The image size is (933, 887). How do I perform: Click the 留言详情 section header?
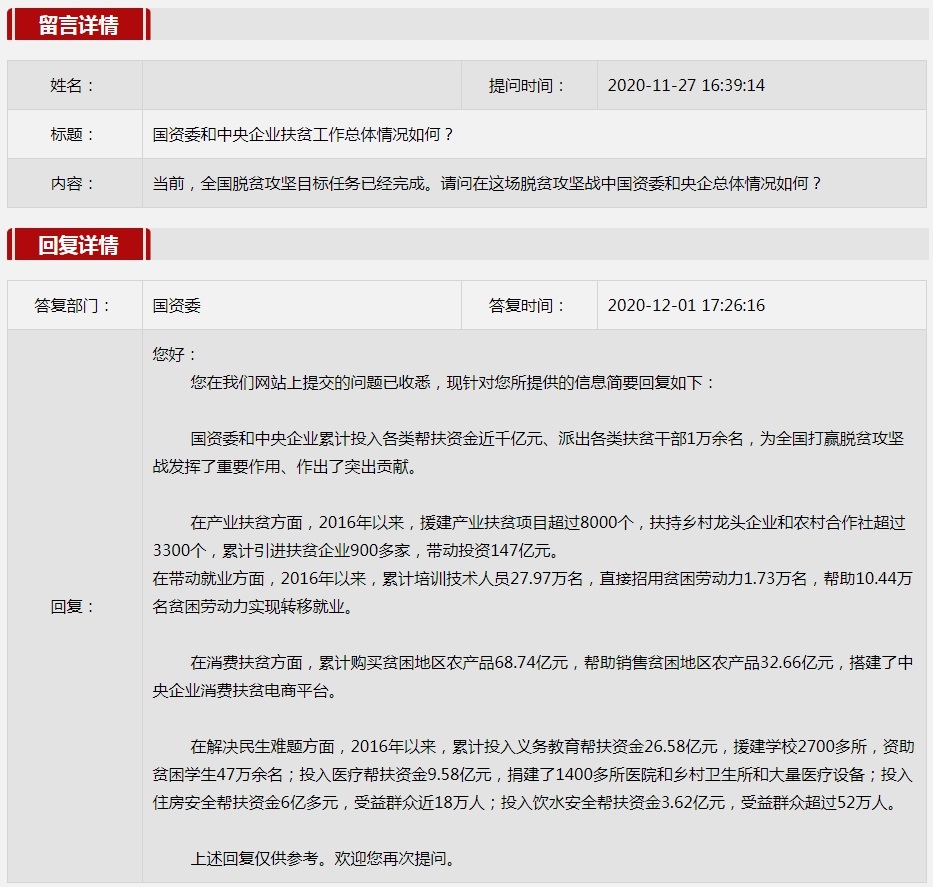[78, 25]
